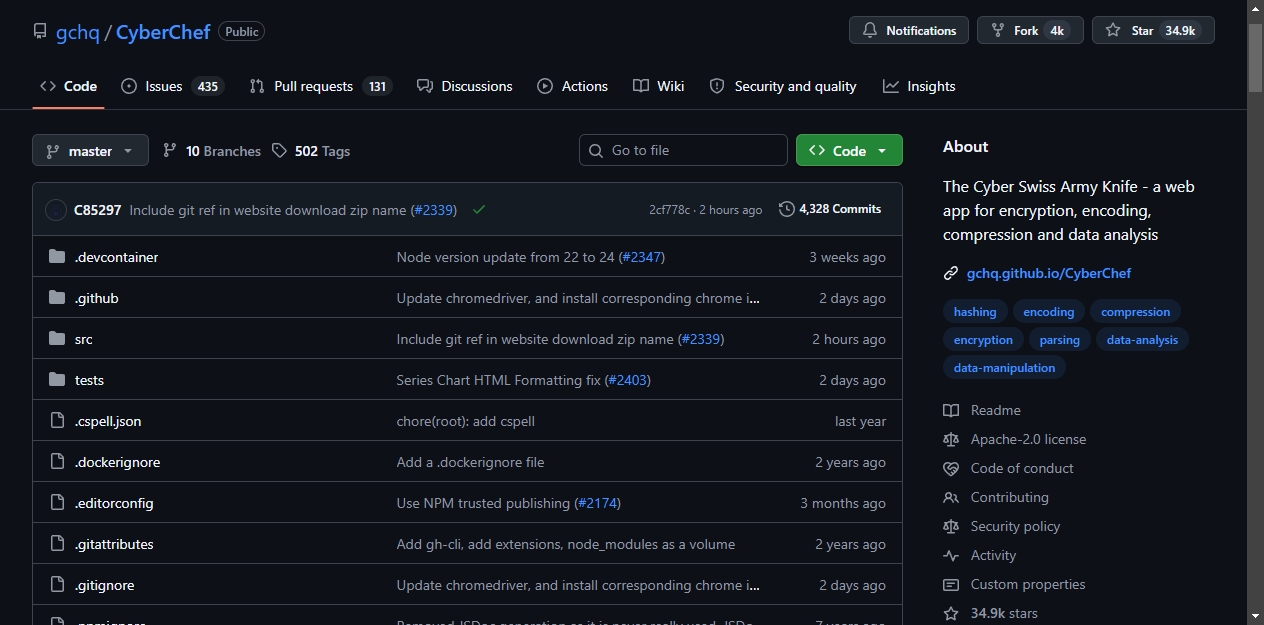
Task: Open the Security and quality tab
Action: pyautogui.click(x=783, y=86)
